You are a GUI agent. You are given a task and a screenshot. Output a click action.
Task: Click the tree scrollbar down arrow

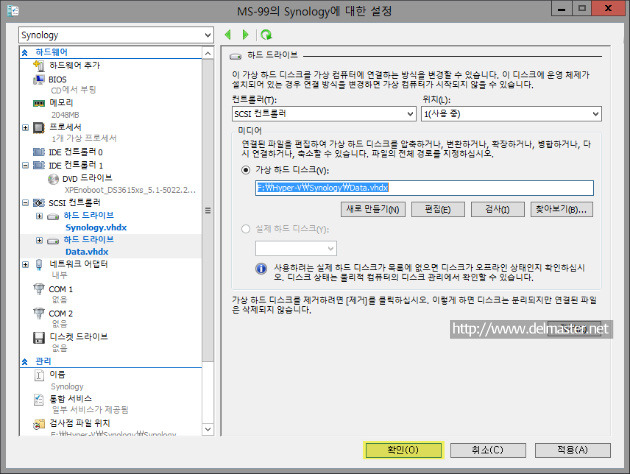[208, 429]
